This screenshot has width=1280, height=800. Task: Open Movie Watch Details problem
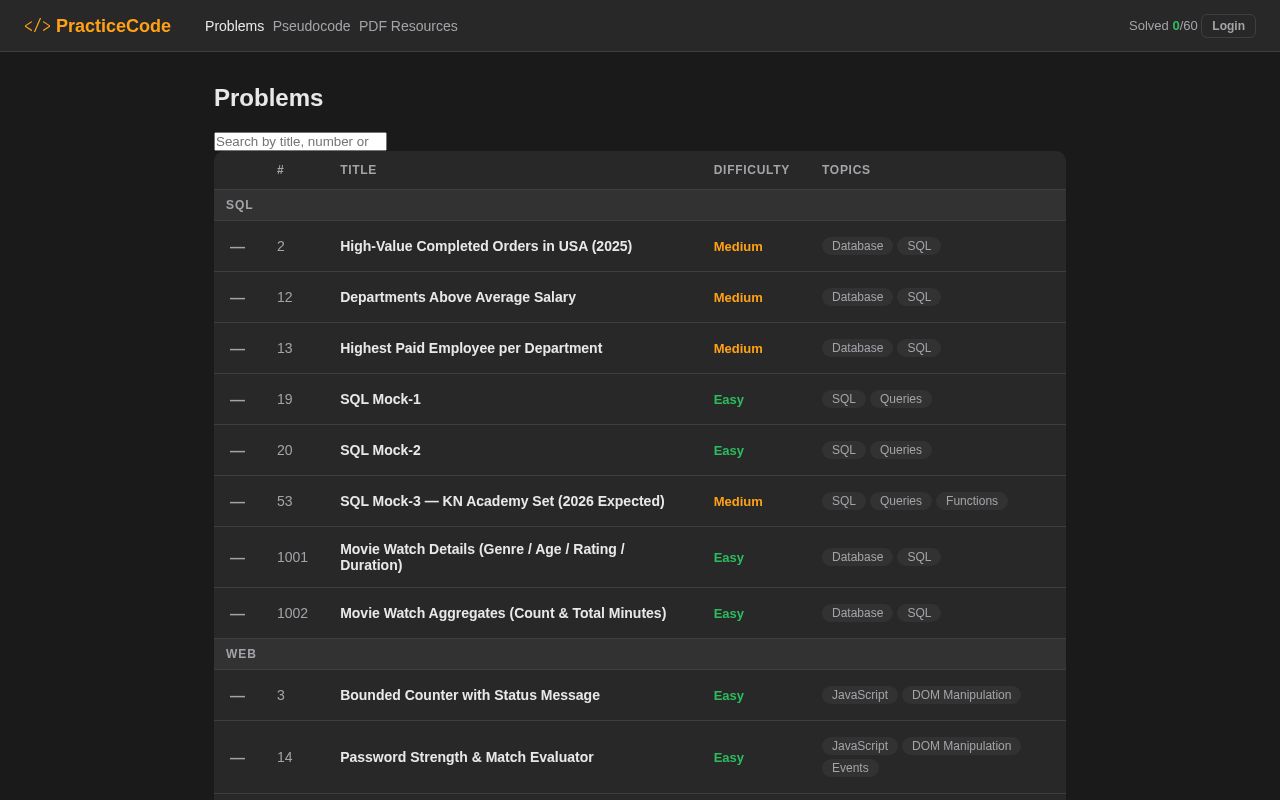click(482, 557)
